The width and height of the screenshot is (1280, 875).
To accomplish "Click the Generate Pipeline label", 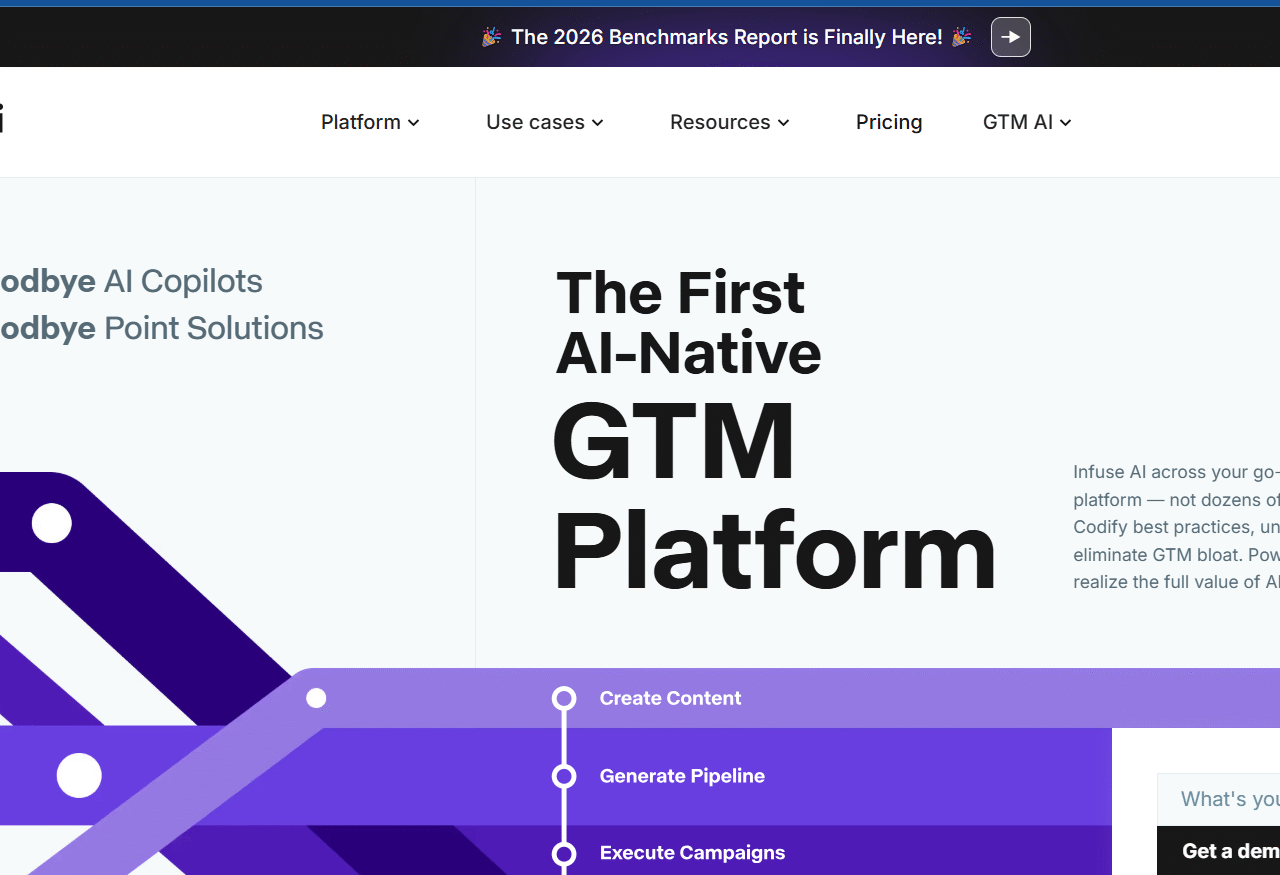I will (682, 776).
